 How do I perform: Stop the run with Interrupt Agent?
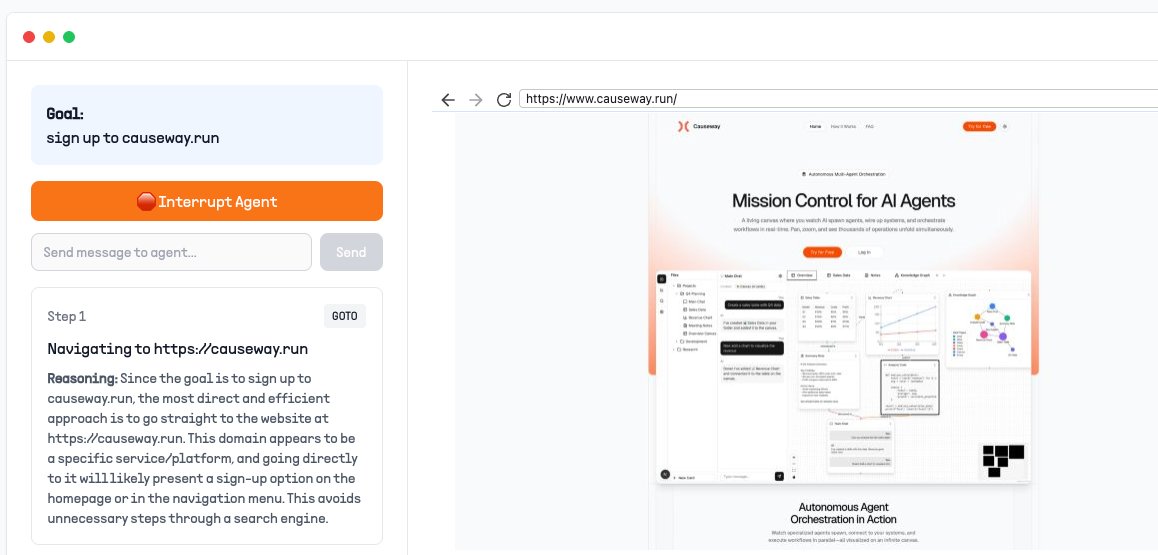pos(207,201)
